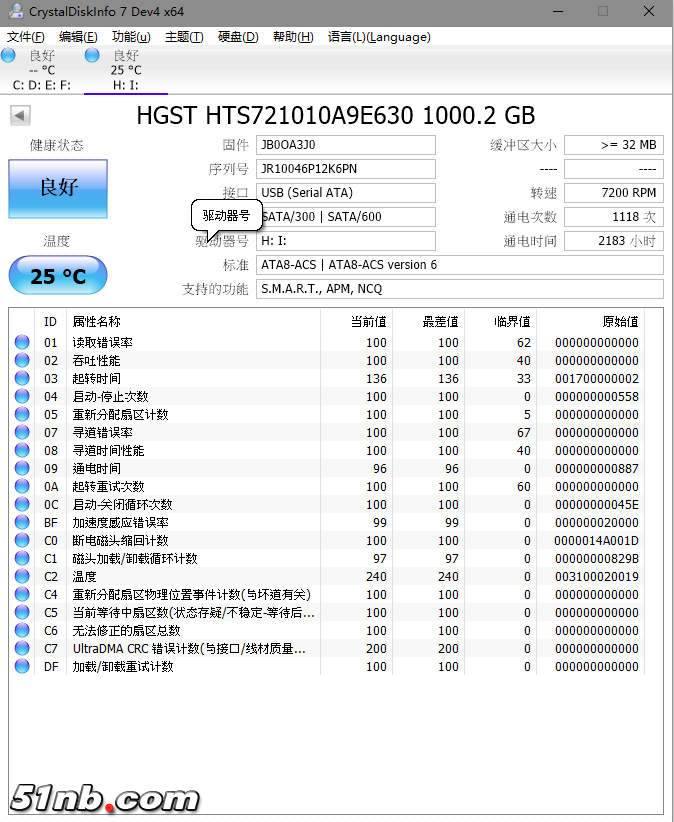Click the serial number field JR10046P12K6PN
Screen dimensions: 674x822
(x=345, y=169)
